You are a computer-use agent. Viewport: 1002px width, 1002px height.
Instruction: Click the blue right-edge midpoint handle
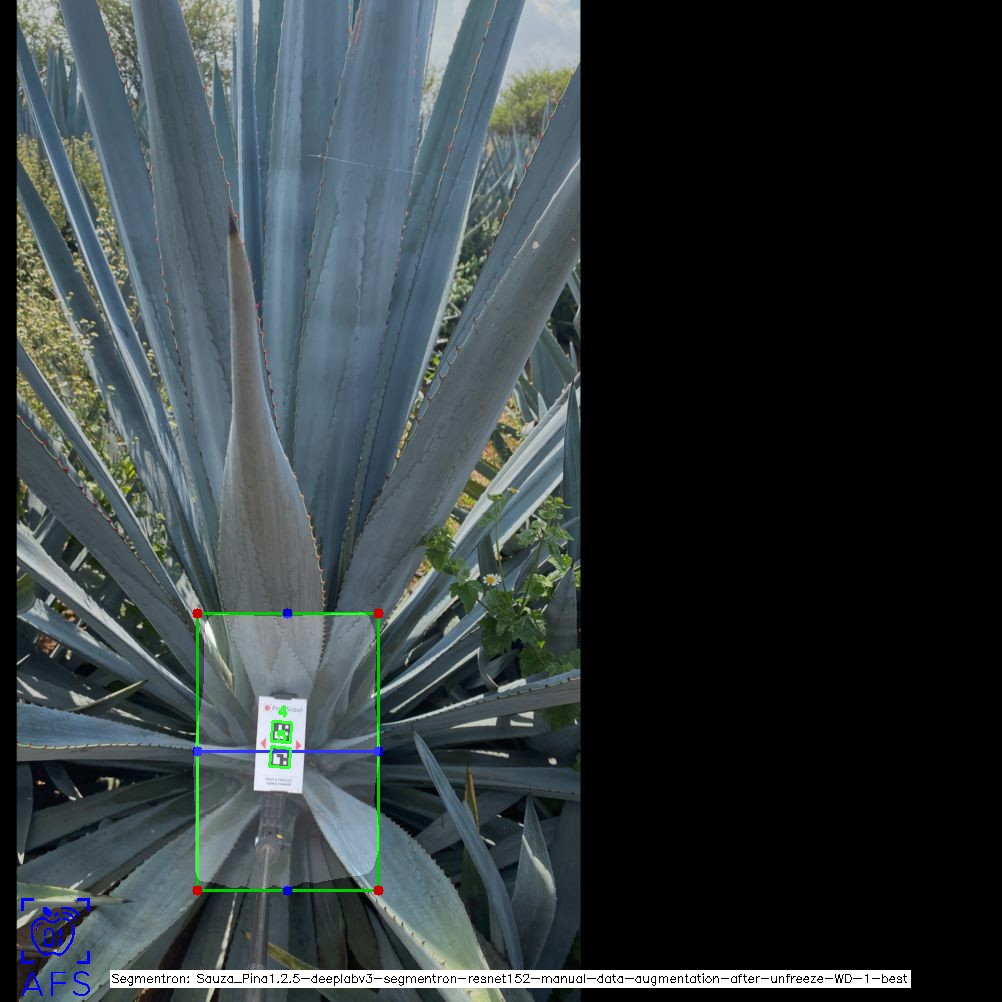[378, 752]
